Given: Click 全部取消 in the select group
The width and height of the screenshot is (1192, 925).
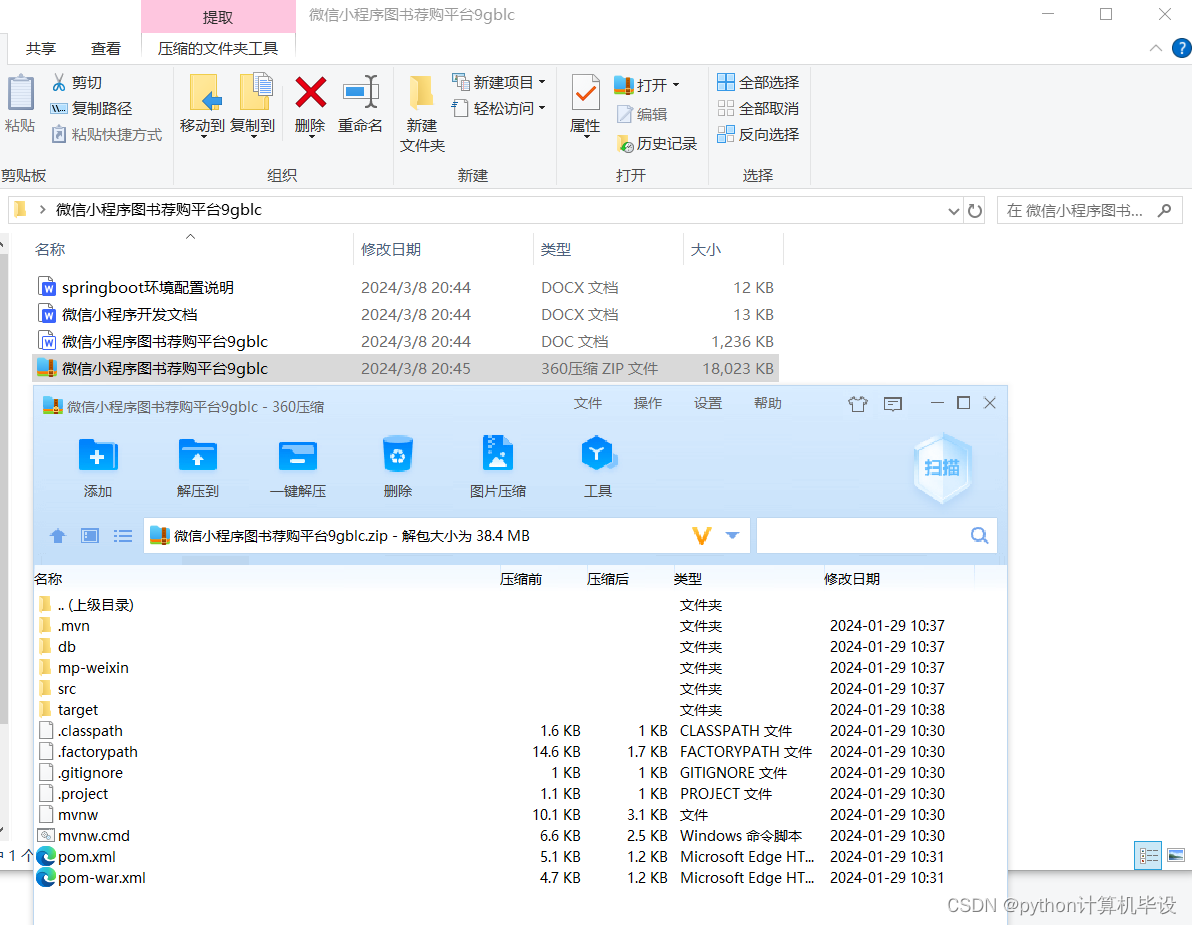Looking at the screenshot, I should pos(758,109).
